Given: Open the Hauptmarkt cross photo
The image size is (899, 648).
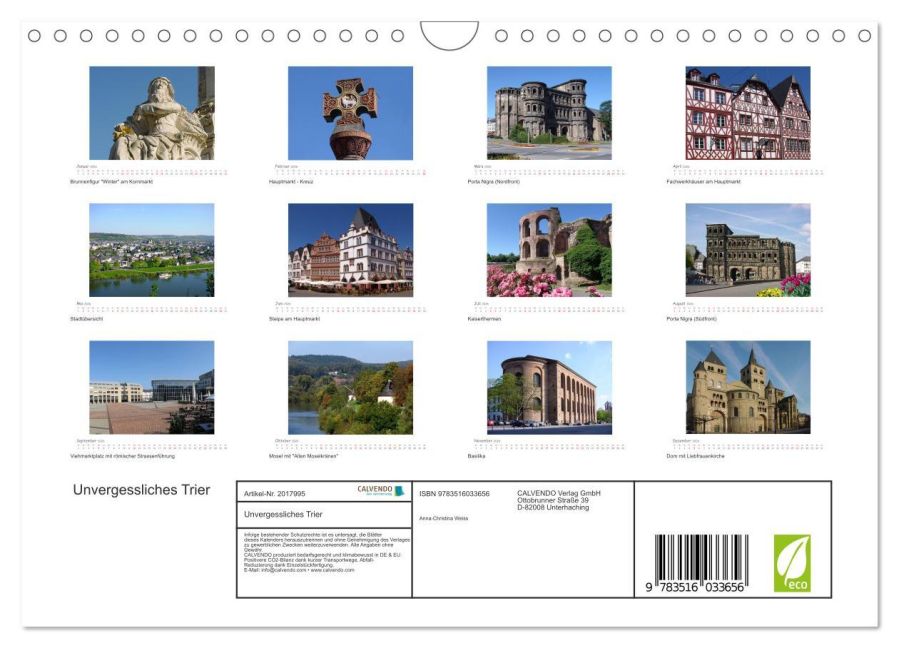Looking at the screenshot, I should coord(350,113).
